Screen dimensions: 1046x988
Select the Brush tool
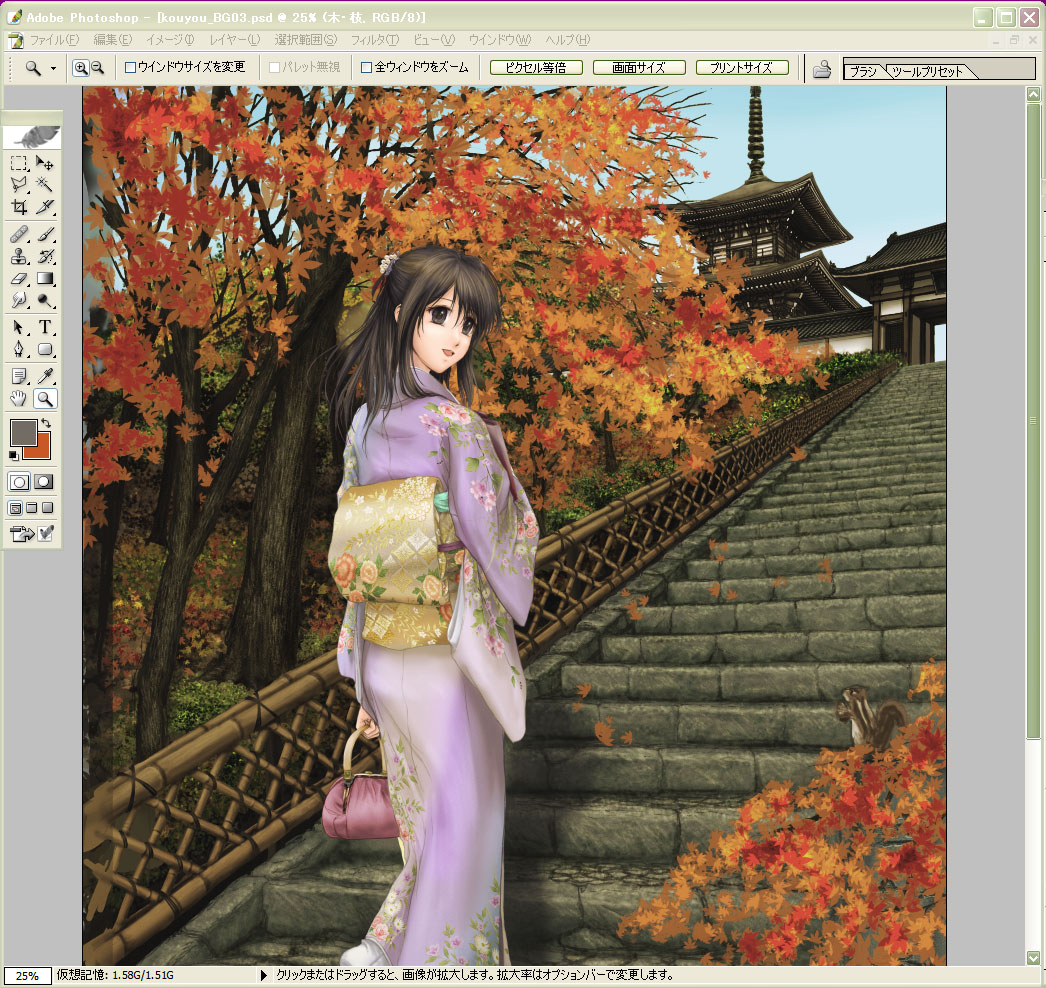(45, 234)
